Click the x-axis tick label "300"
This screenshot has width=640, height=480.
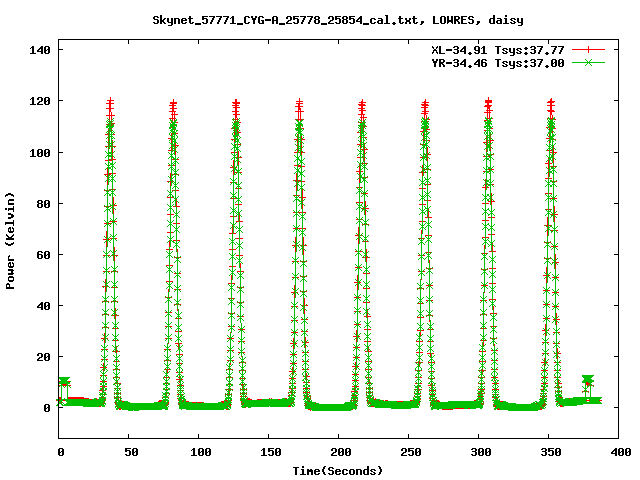(481, 452)
